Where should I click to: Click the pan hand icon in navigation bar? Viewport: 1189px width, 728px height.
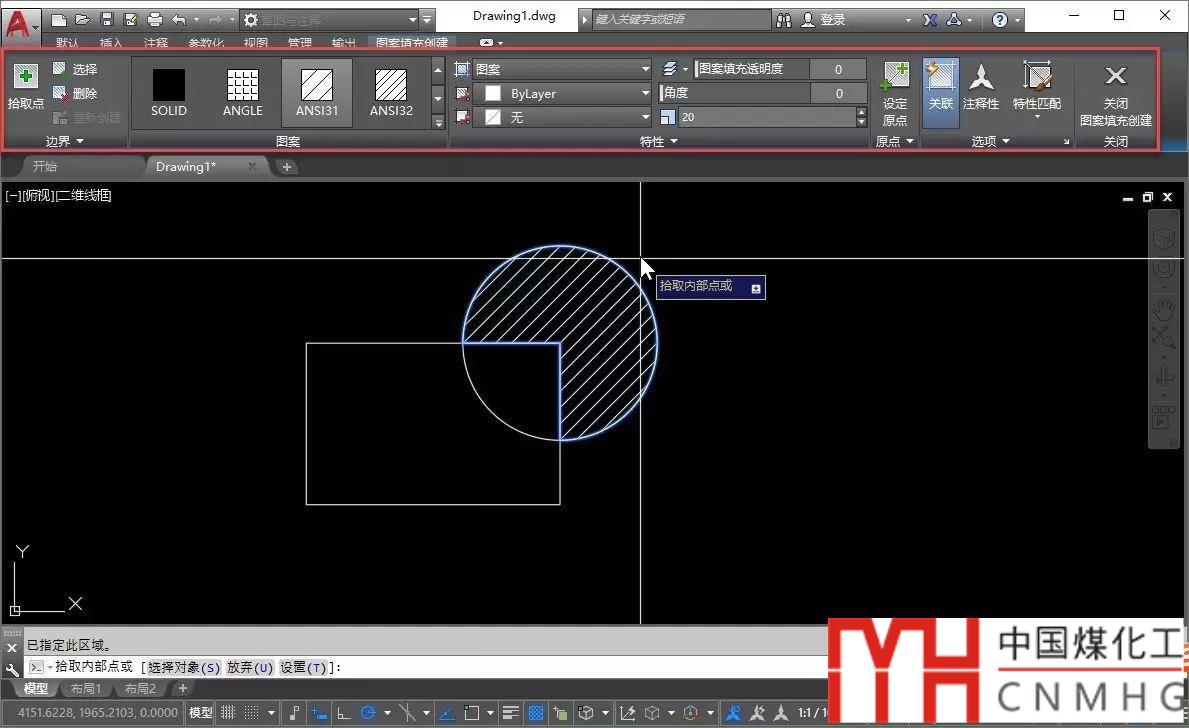1163,306
